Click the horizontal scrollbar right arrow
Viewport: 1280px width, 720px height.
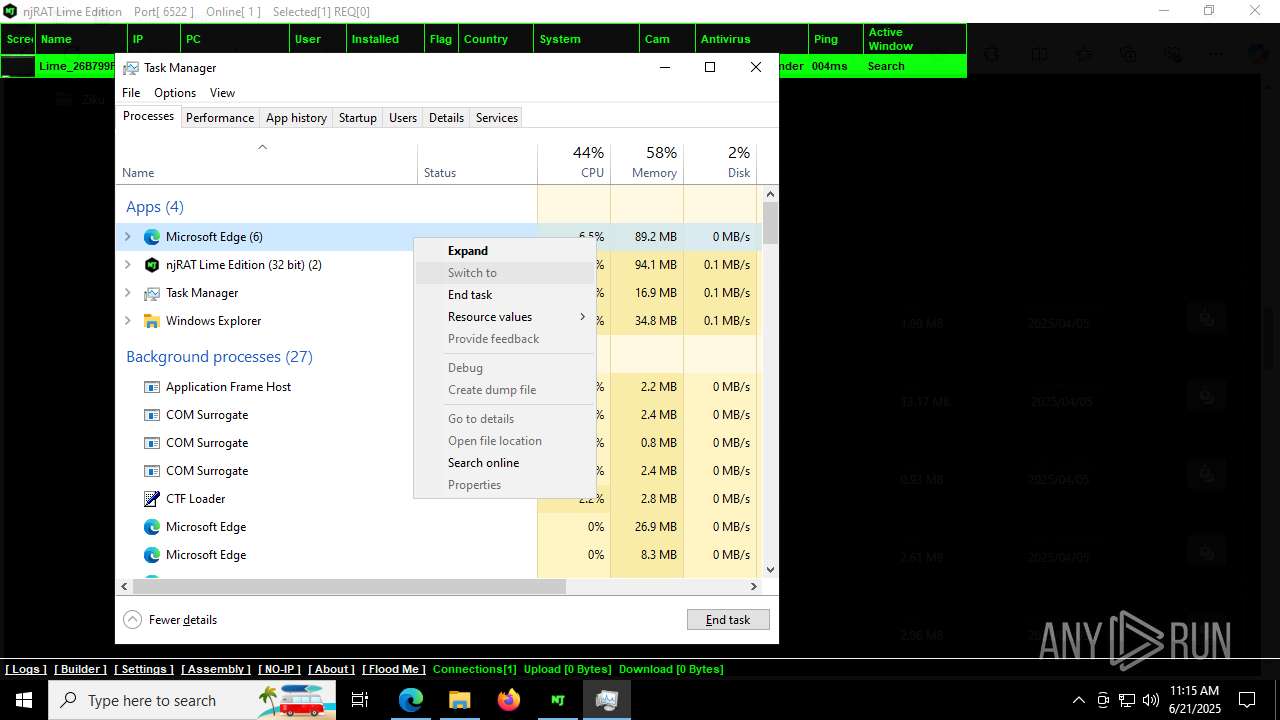(x=754, y=586)
